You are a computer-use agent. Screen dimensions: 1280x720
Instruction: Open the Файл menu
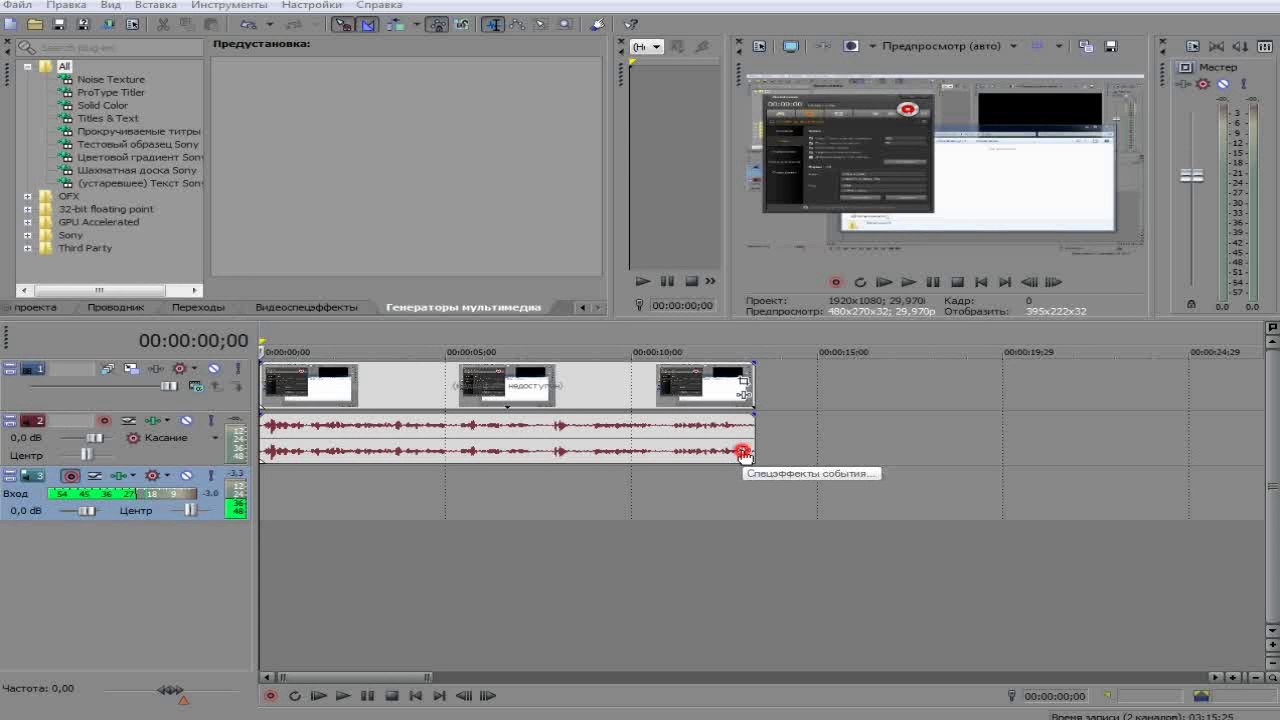point(17,5)
